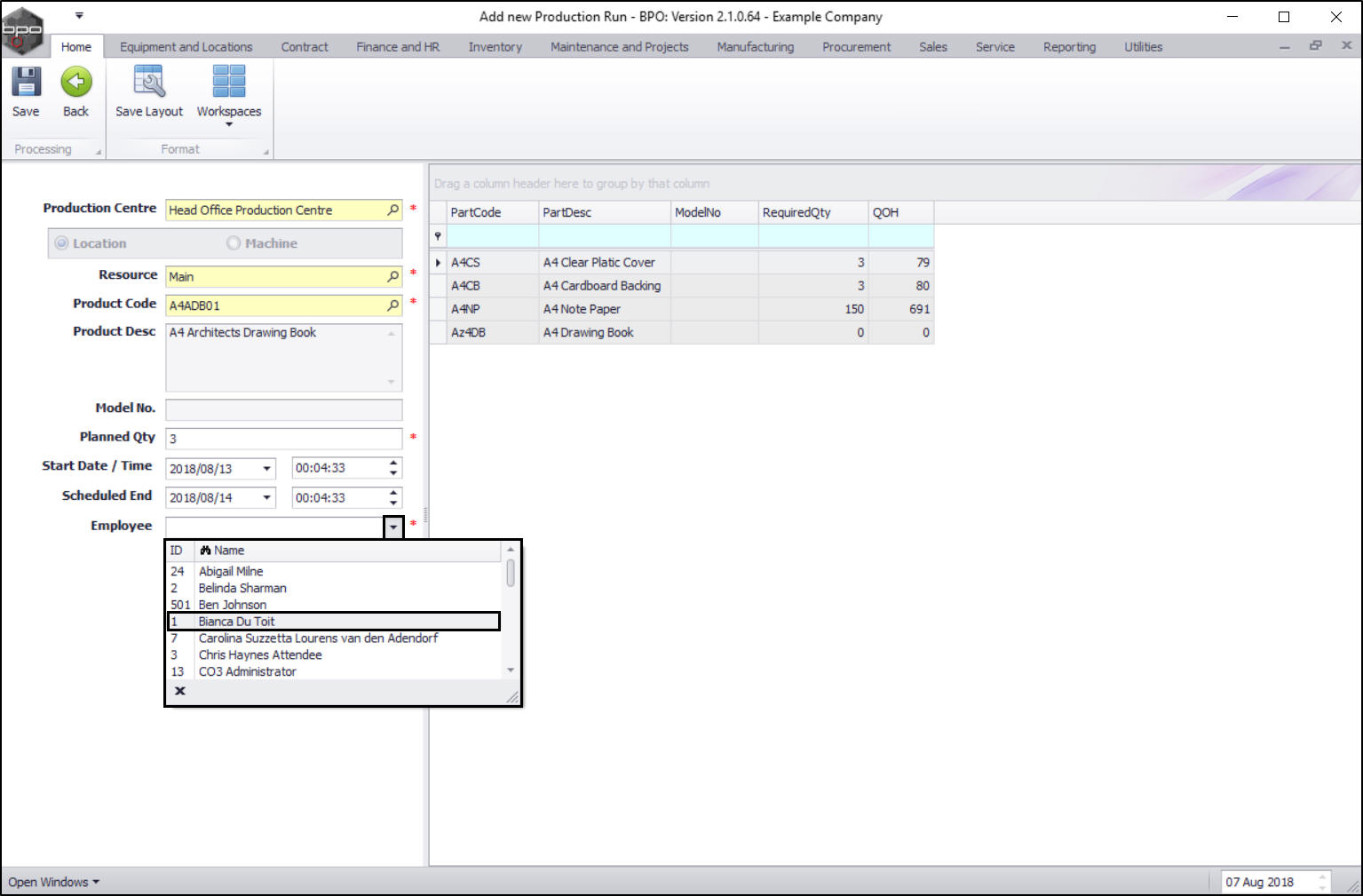Open the Service tab
Viewport: 1363px width, 896px height.
[x=995, y=47]
